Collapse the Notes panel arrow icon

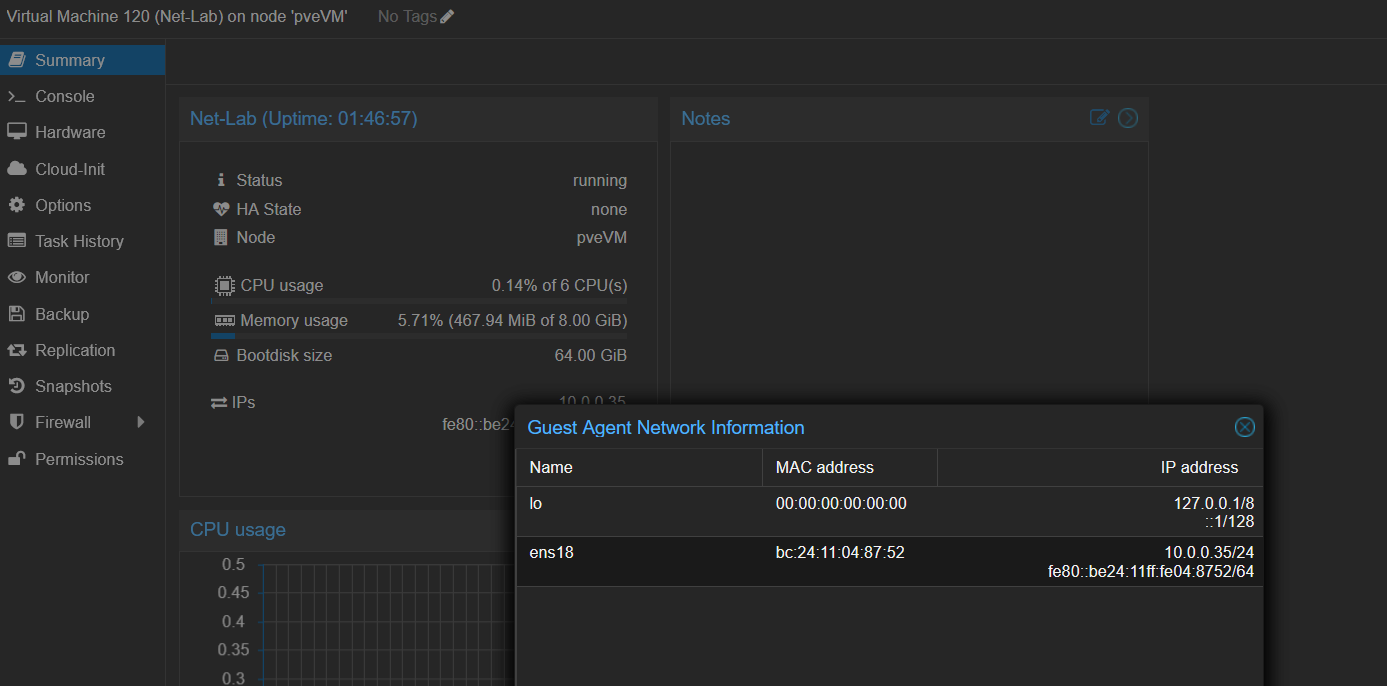[1128, 118]
